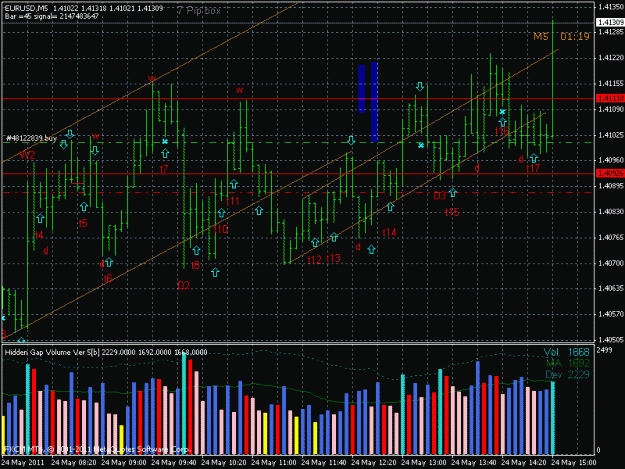Click the up arrow above the t10 label
The width and height of the screenshot is (625, 469).
222,213
